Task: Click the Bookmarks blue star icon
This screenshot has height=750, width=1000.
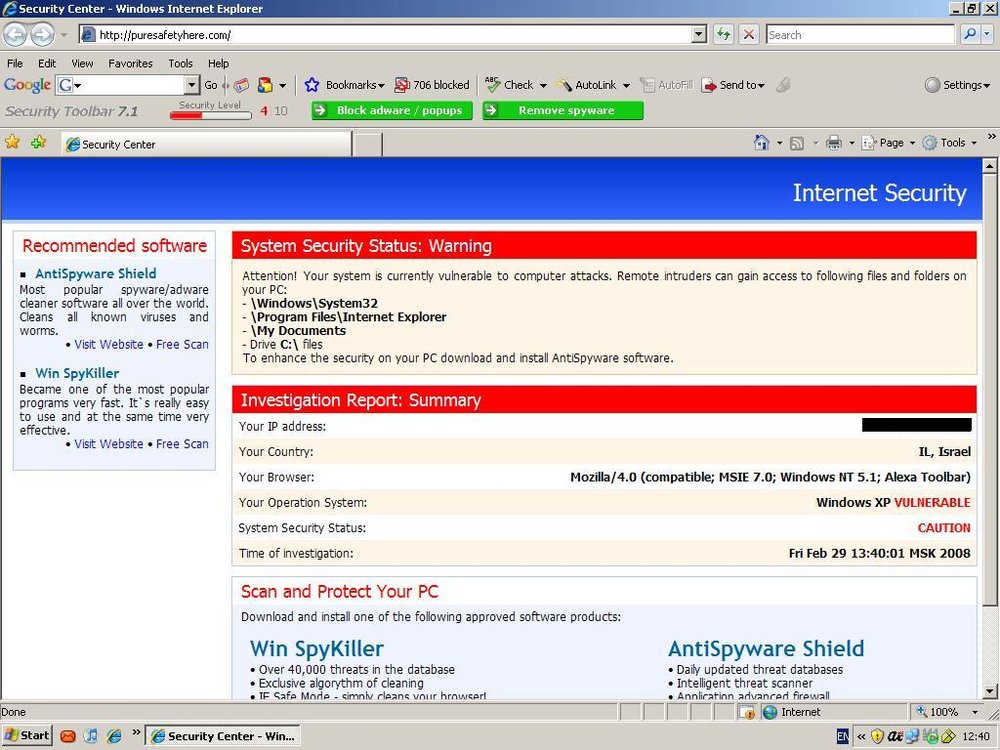Action: coord(312,85)
